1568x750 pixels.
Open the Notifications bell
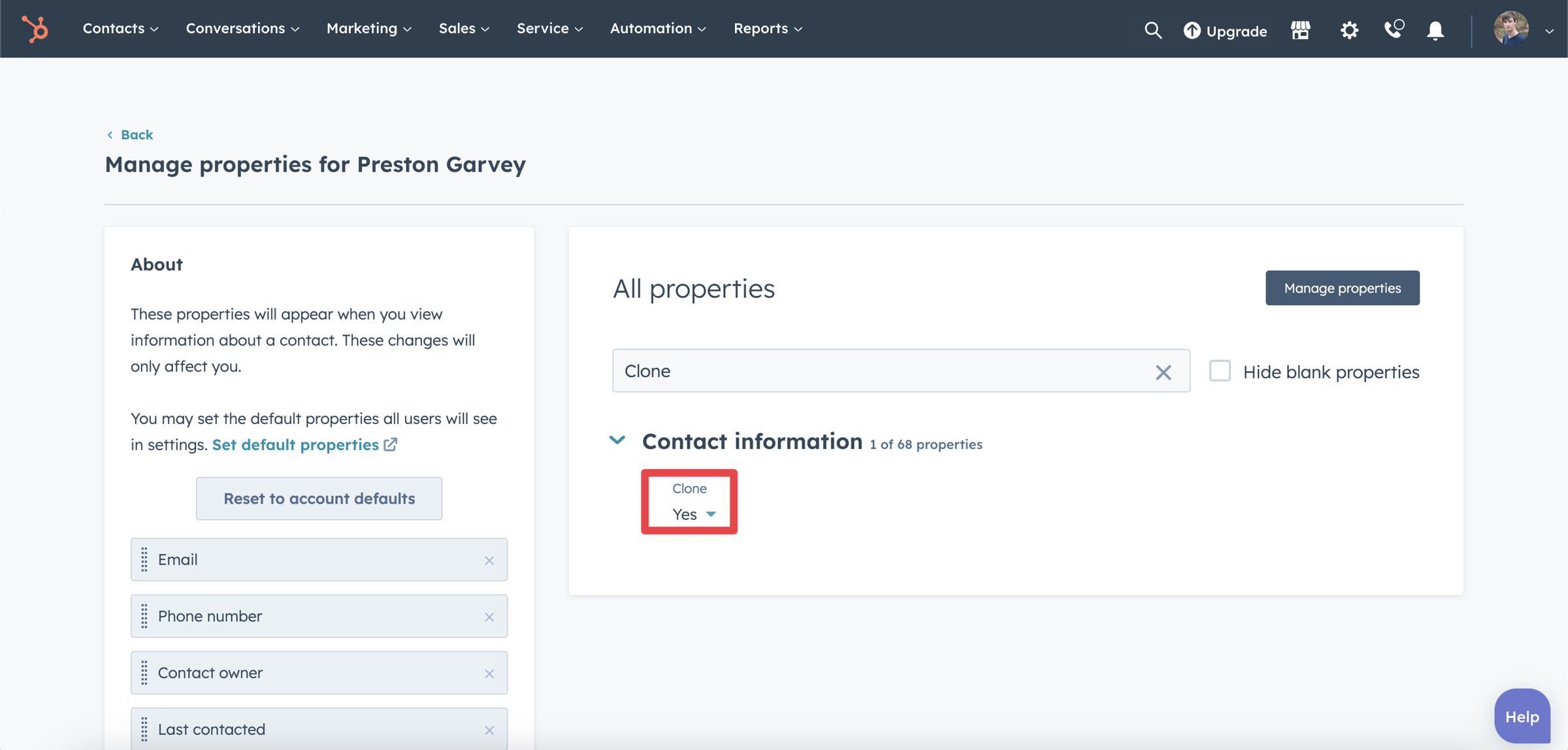click(x=1435, y=30)
